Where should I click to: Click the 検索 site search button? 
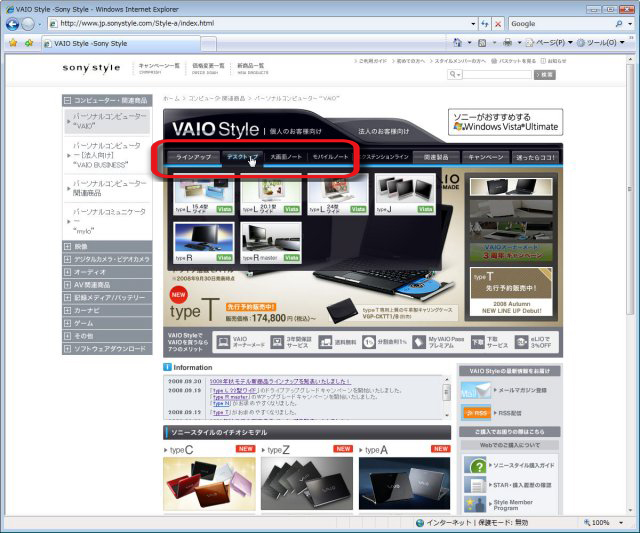544,75
